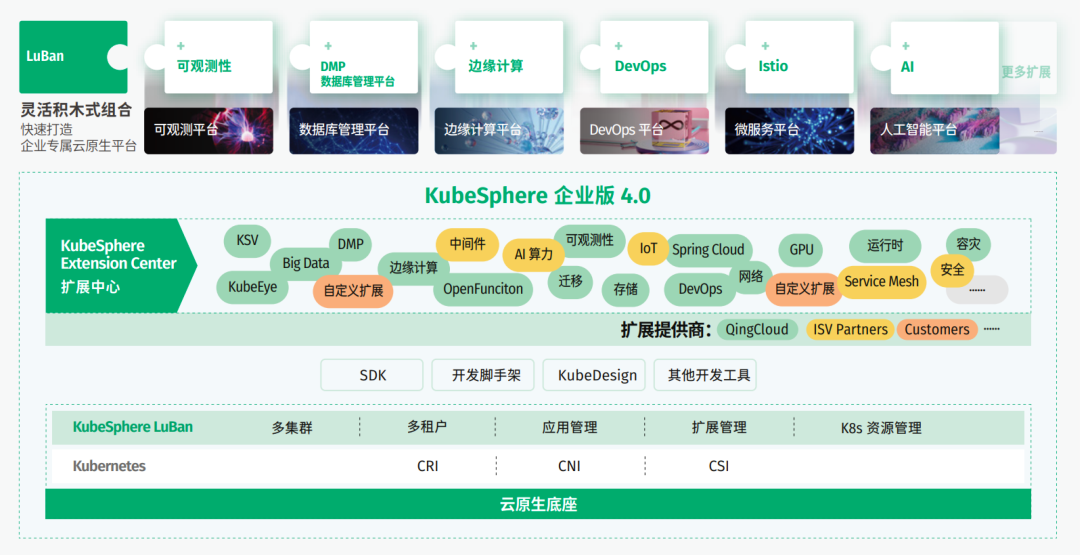Select the 边缘计算 plus card at top
The image size is (1080, 555).
coord(509,57)
